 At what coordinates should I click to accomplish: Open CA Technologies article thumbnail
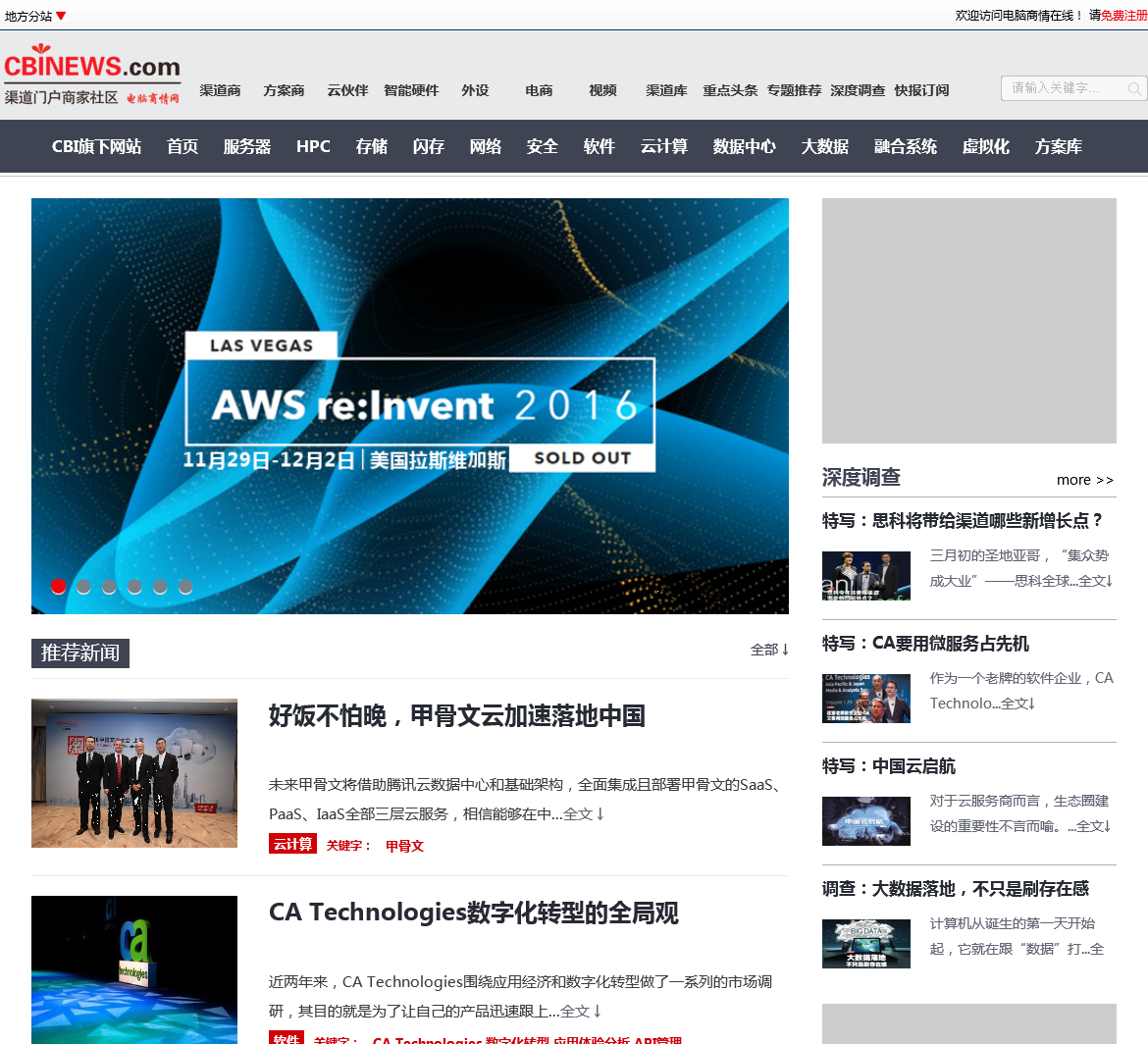pos(134,969)
